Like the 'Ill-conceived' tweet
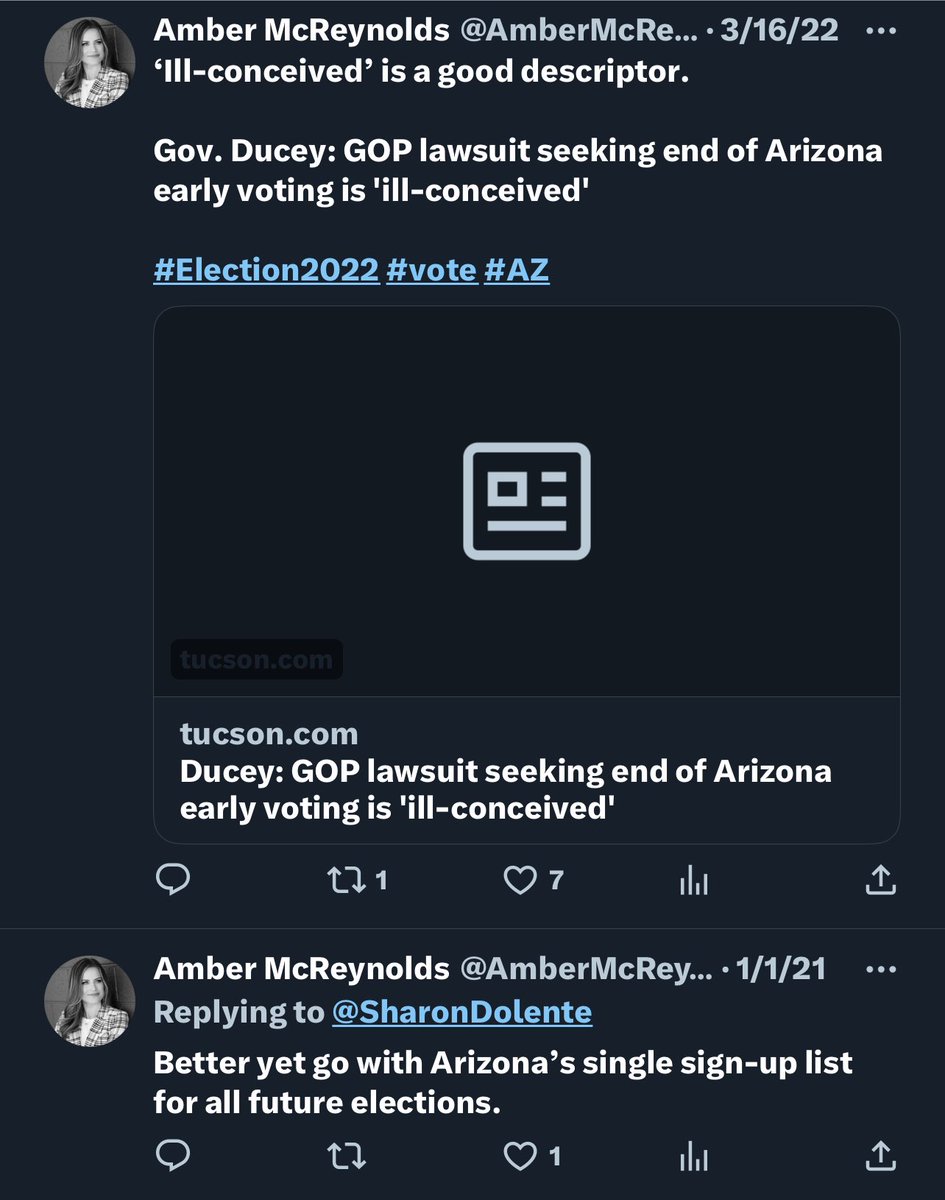The height and width of the screenshot is (1200, 945). point(520,880)
